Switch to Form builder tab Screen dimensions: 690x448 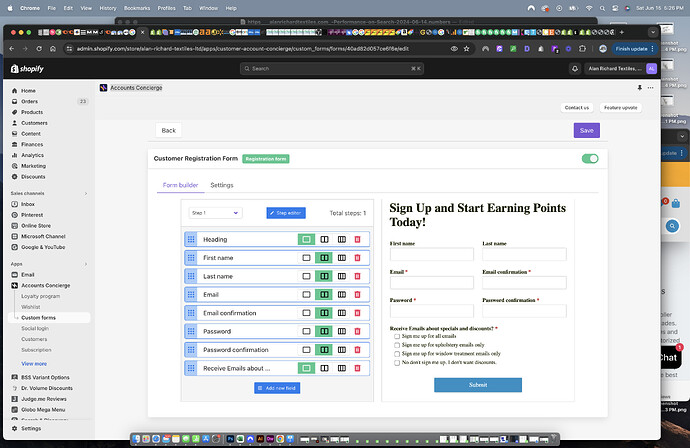pyautogui.click(x=180, y=185)
